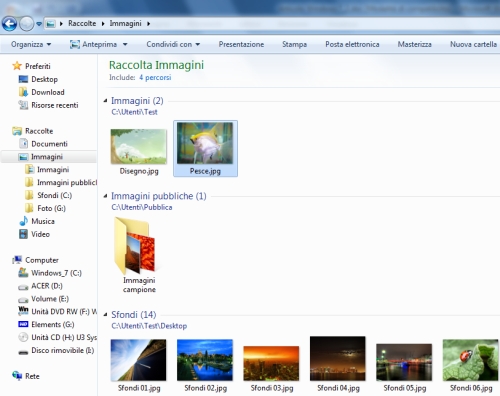
Task: Expand the arrow after Immagini breadcrumb
Action: (148, 24)
